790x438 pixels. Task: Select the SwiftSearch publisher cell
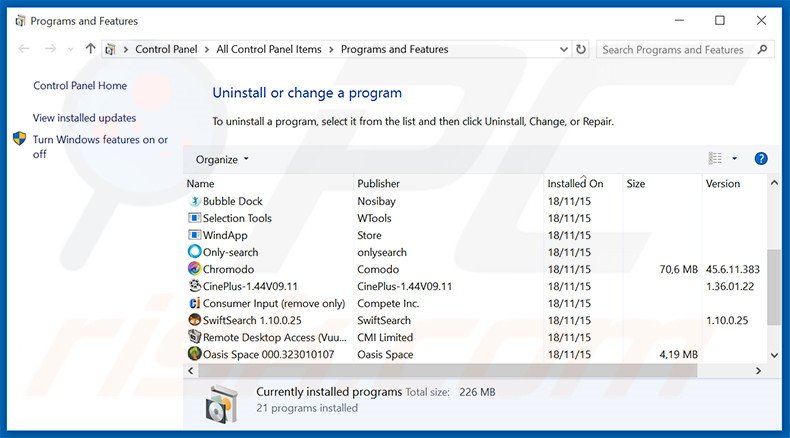(x=384, y=320)
